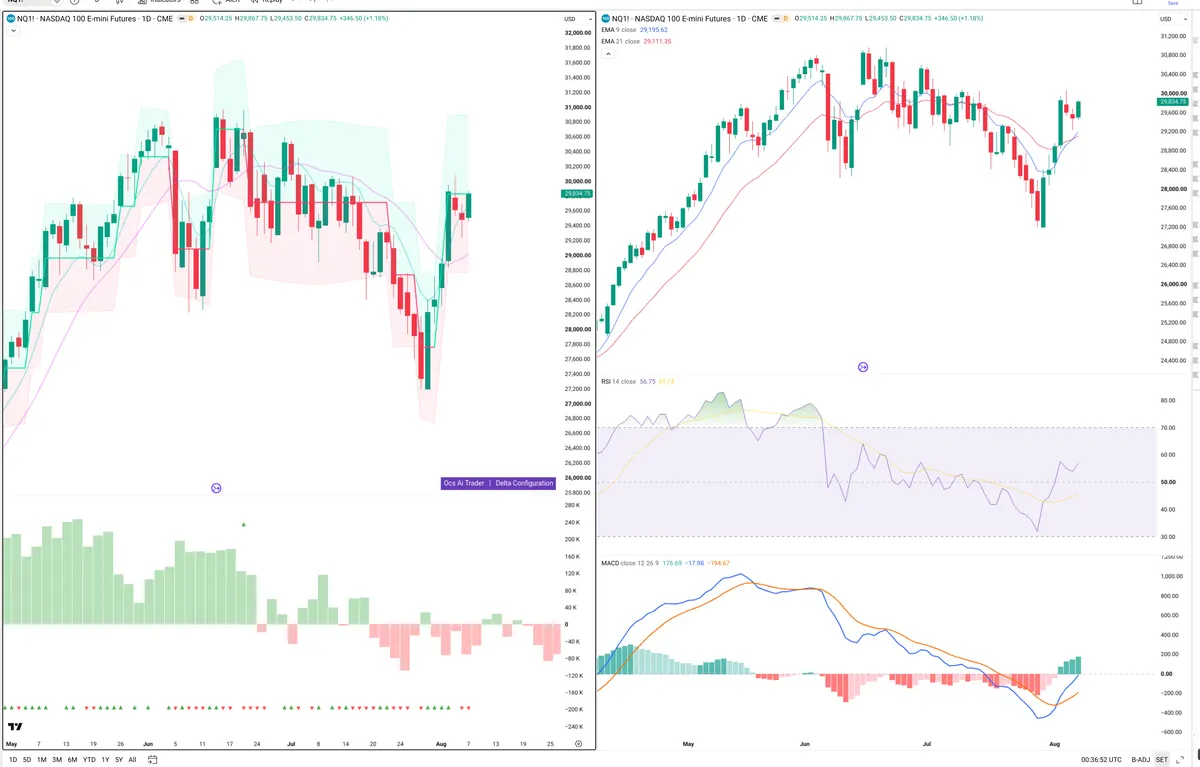Image resolution: width=1200 pixels, height=767 pixels.
Task: Click the 280 K level on delta scale
Action: click(x=571, y=506)
